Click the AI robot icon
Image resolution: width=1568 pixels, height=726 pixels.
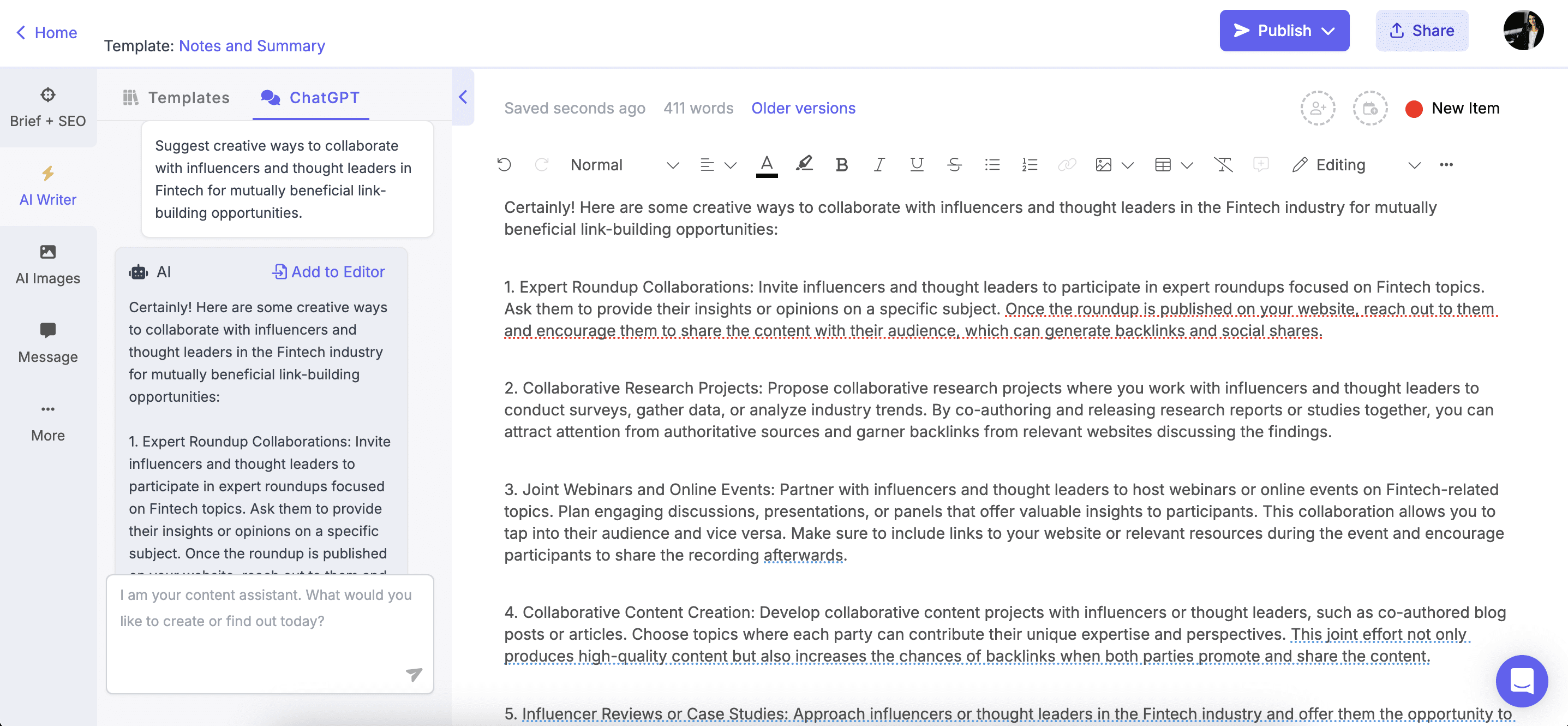coord(138,272)
